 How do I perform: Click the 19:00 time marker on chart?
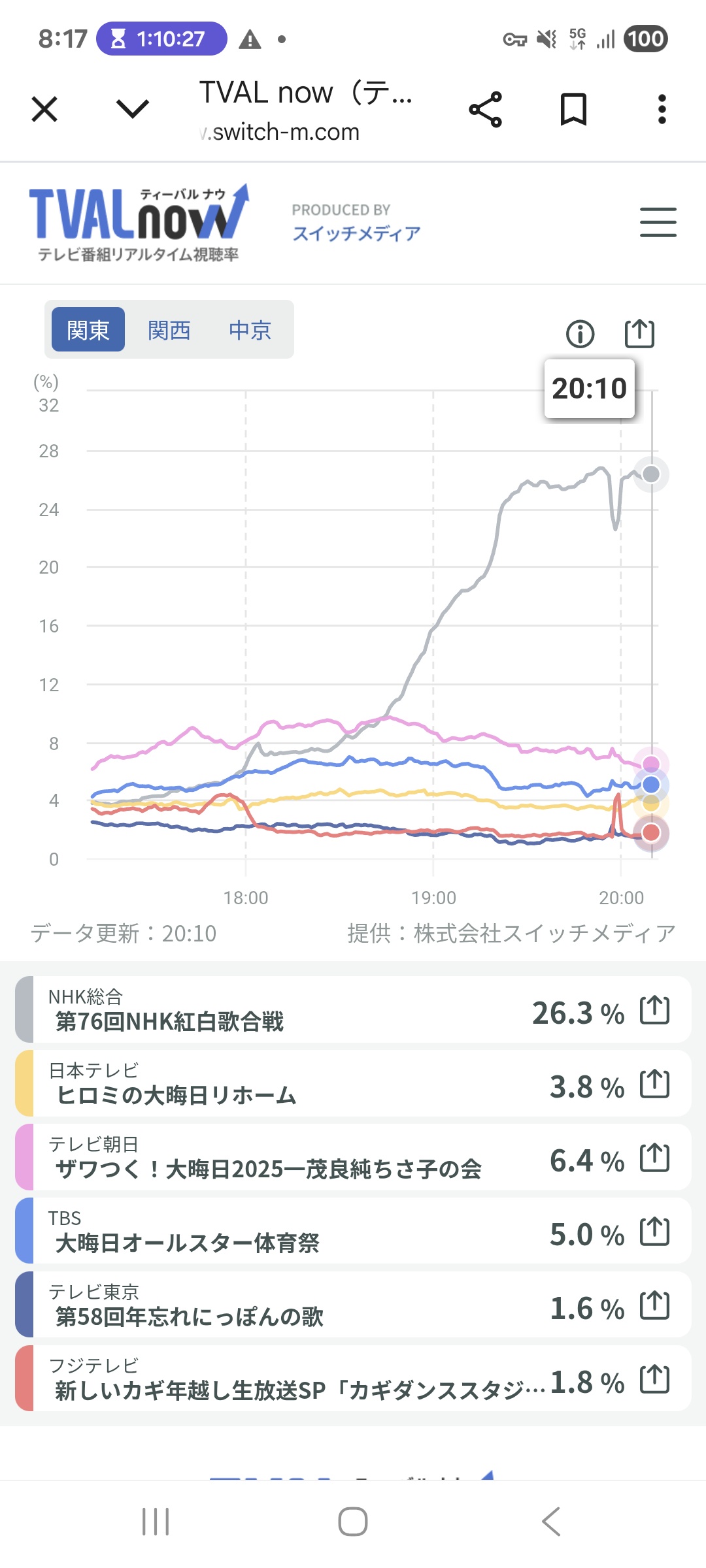(x=433, y=898)
